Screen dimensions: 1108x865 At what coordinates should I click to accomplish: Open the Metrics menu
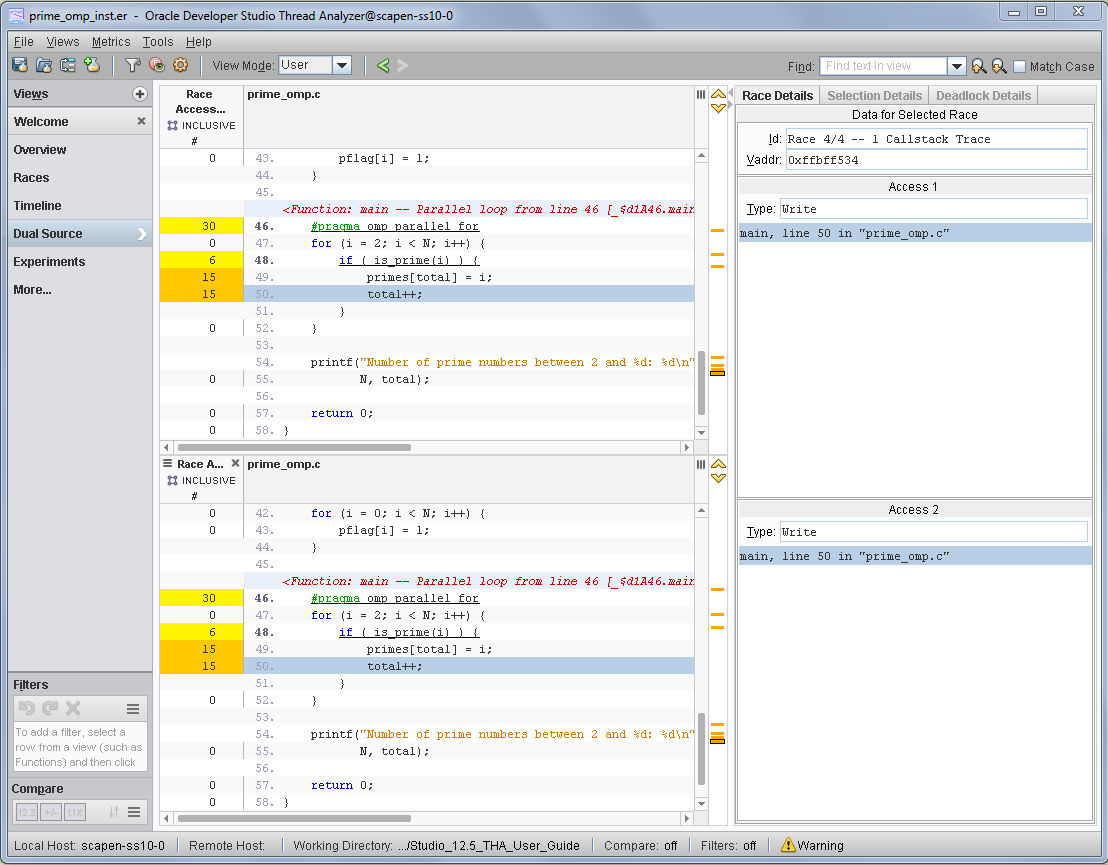click(111, 42)
